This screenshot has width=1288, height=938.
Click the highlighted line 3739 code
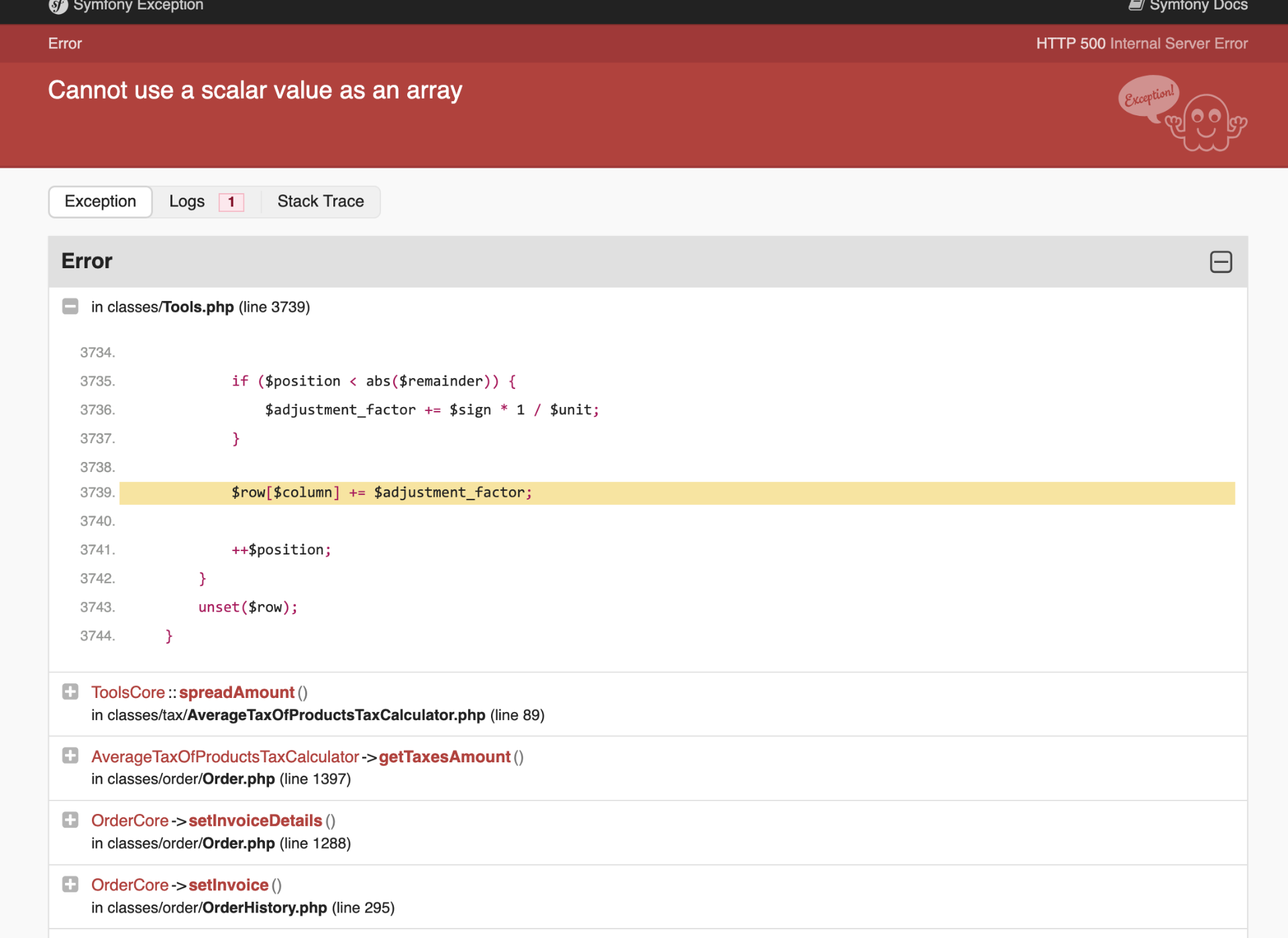(x=382, y=493)
